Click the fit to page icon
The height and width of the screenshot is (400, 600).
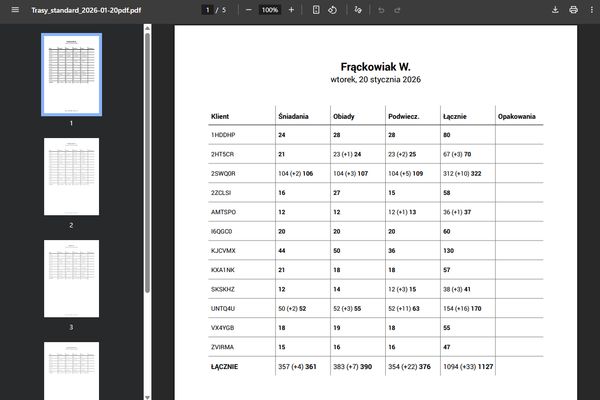[x=316, y=9]
